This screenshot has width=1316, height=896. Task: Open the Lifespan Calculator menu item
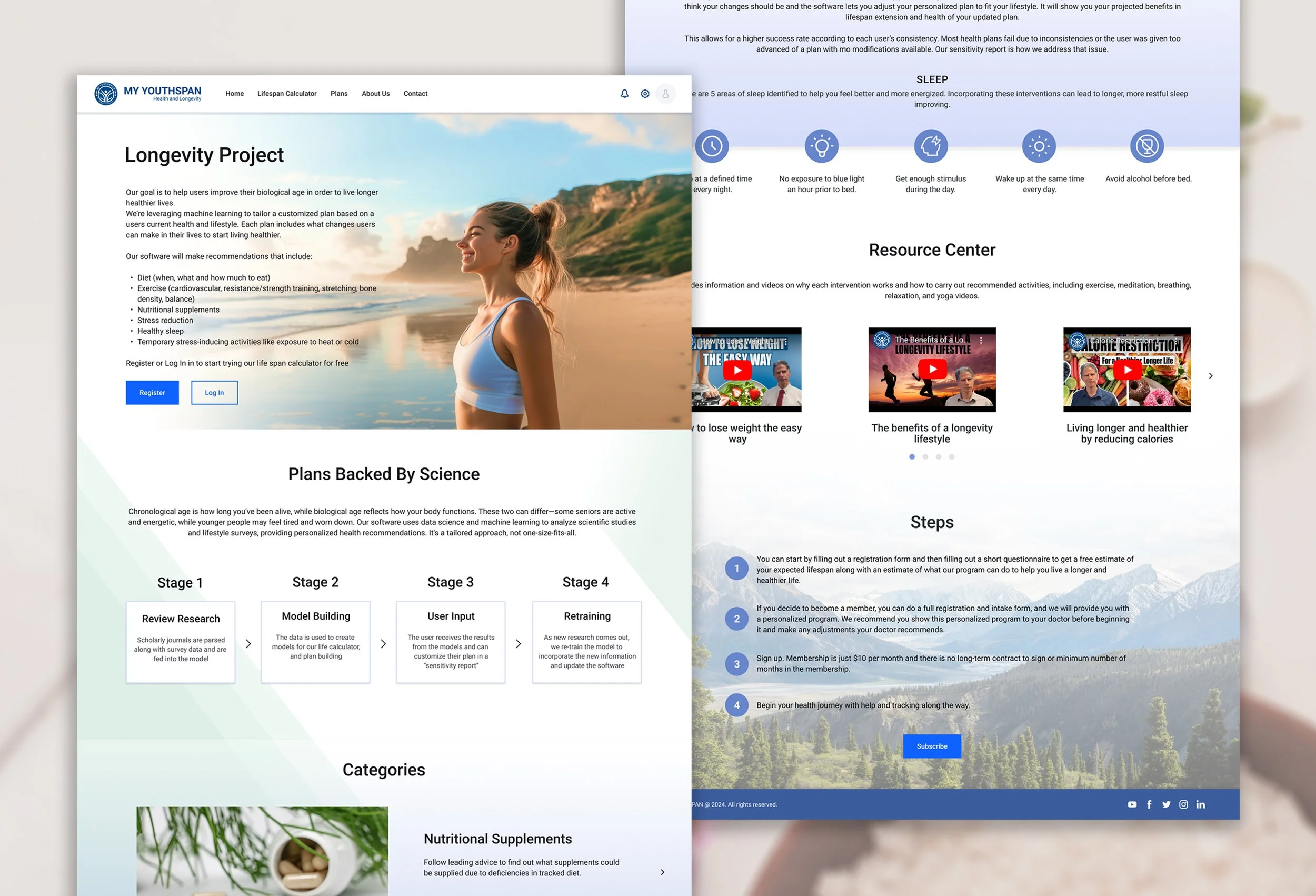click(286, 94)
